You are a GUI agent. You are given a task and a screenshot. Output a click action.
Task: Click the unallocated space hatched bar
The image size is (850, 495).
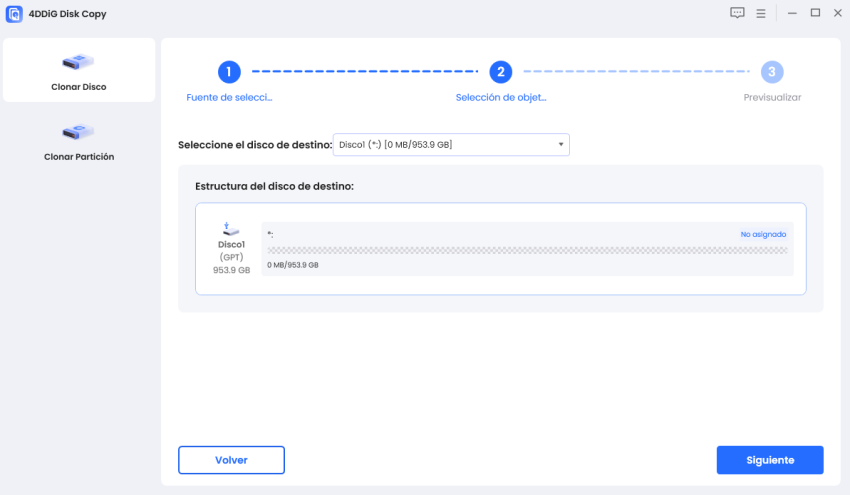click(526, 250)
